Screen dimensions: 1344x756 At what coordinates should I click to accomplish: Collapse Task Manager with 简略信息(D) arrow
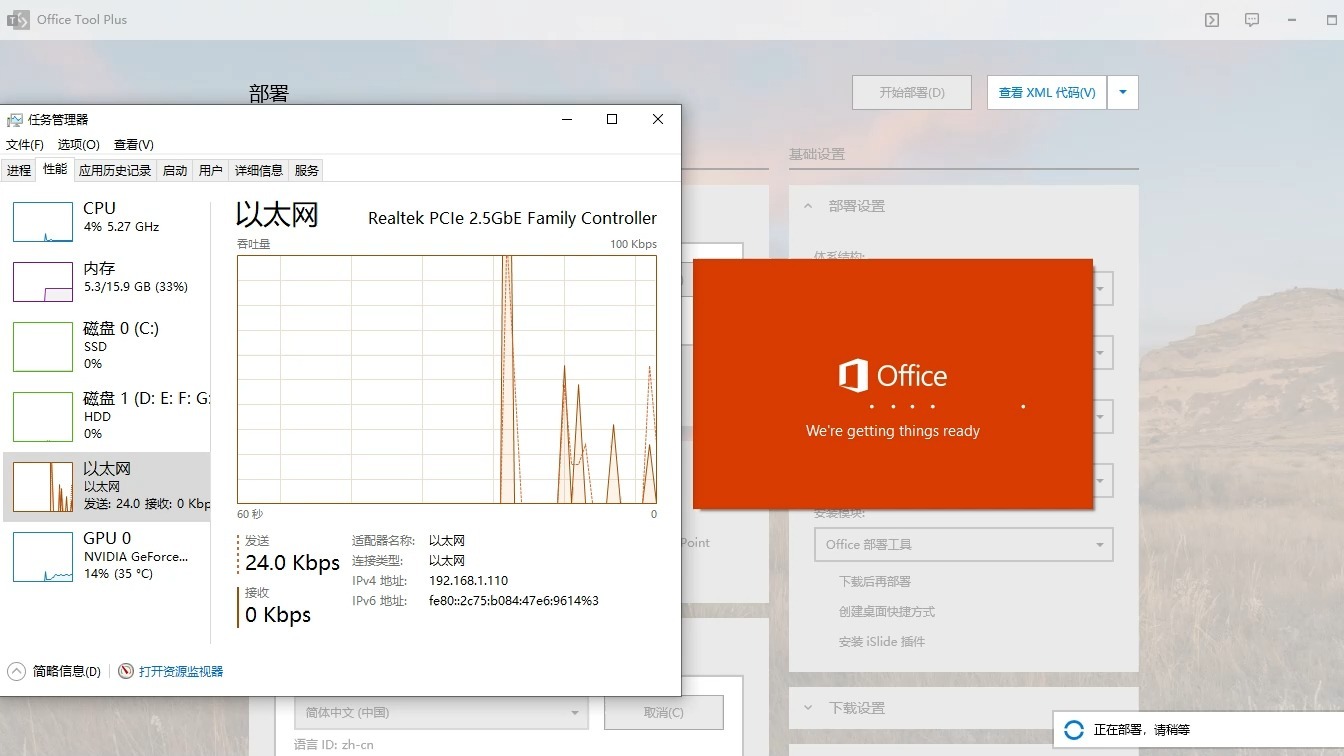(x=16, y=671)
